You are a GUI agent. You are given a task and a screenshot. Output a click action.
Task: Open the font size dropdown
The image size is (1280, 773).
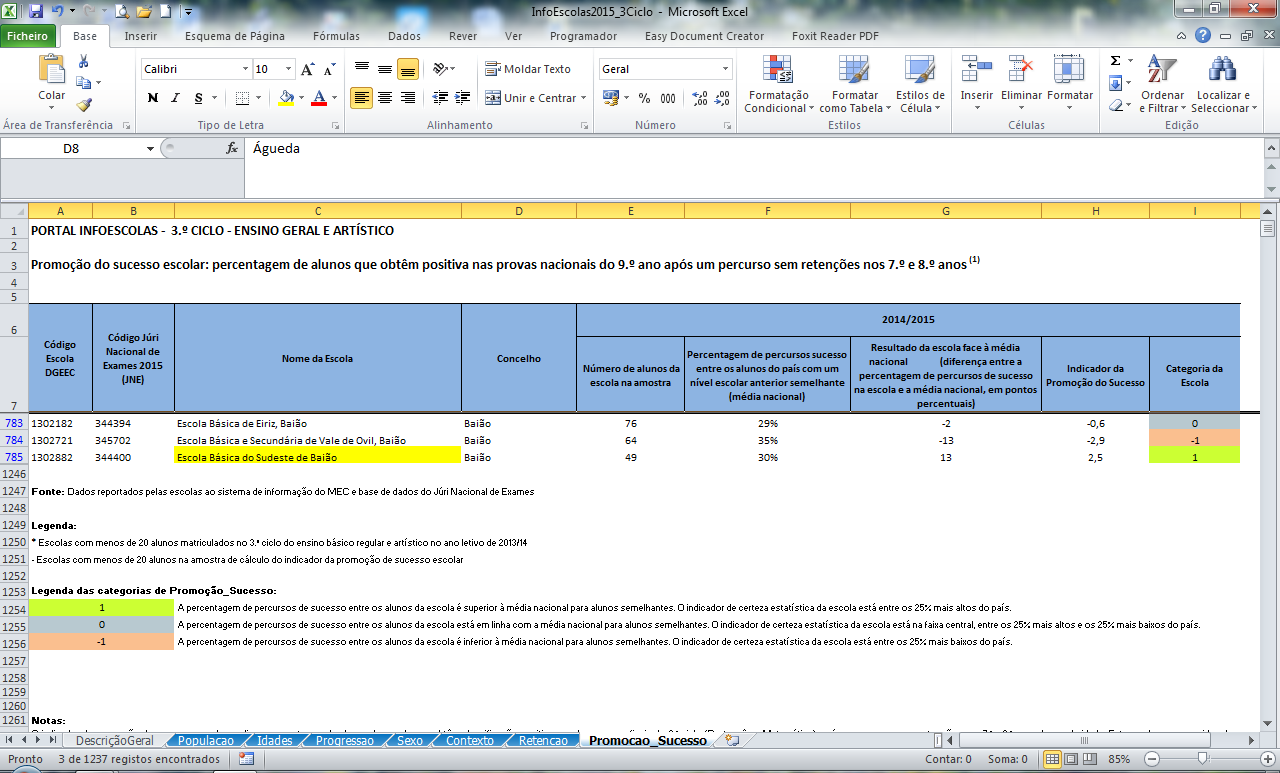pos(289,70)
